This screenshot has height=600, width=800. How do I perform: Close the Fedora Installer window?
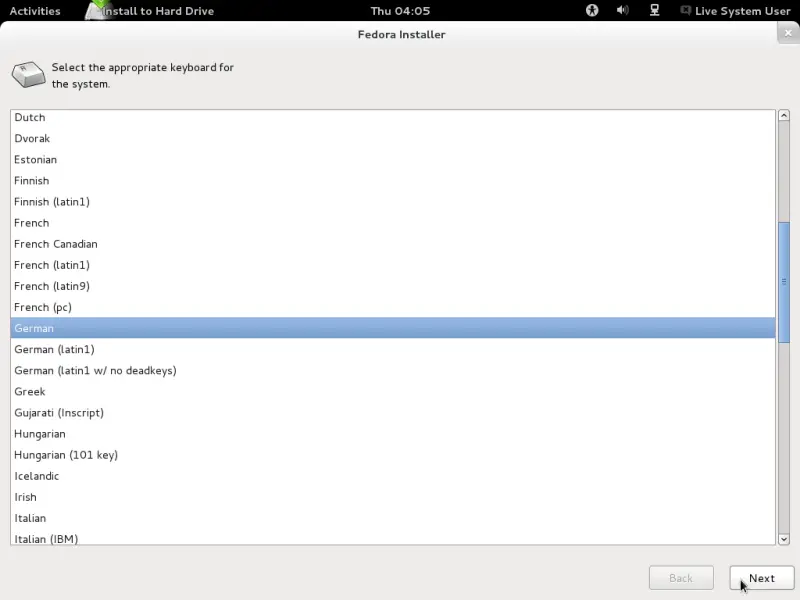(x=788, y=33)
